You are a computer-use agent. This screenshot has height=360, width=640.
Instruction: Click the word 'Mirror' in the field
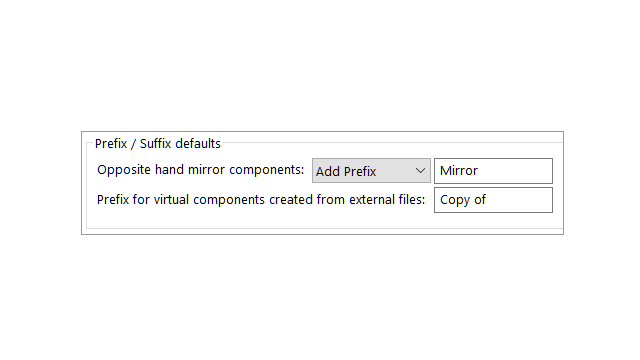pos(459,171)
